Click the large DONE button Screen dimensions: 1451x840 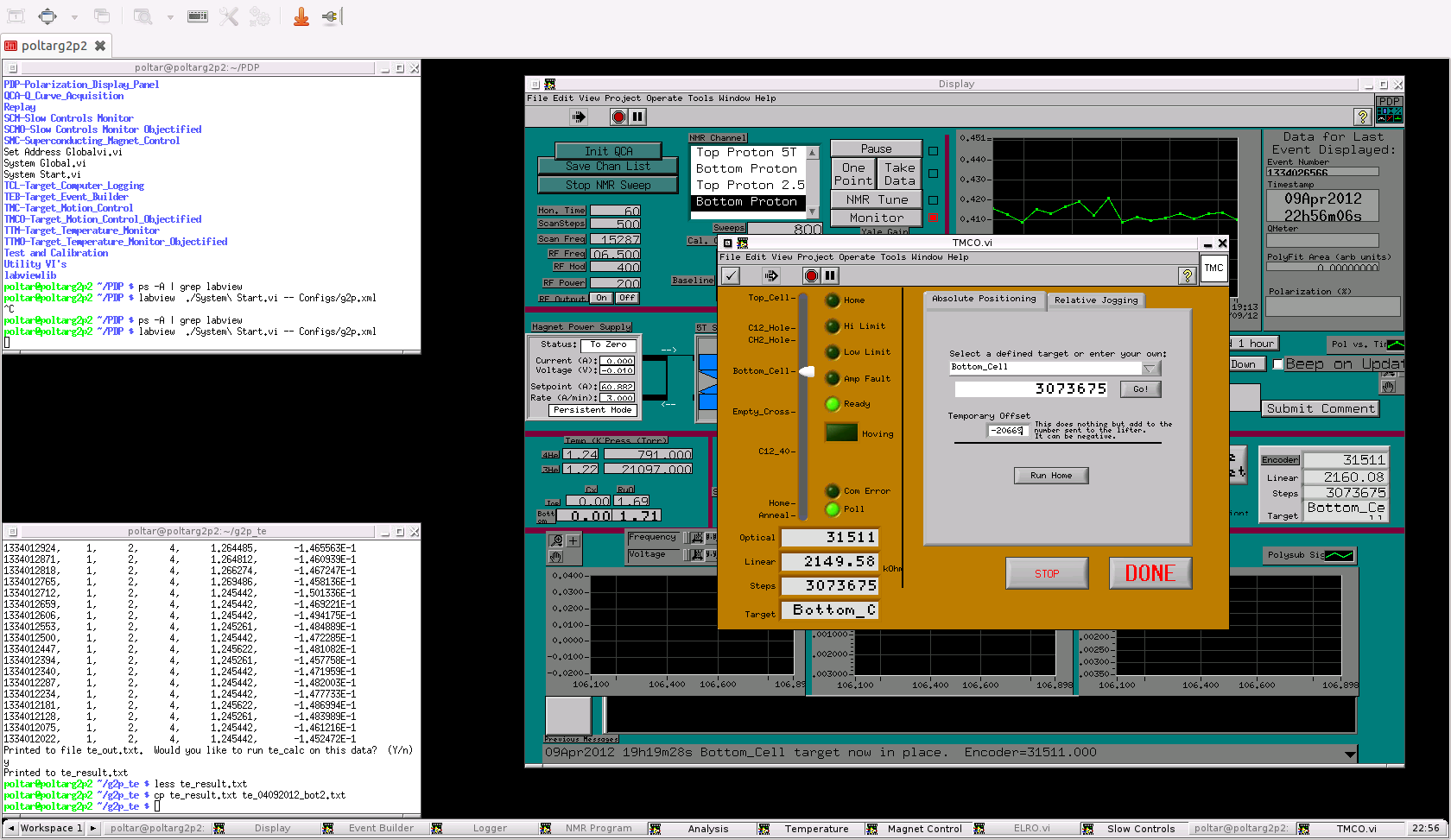tap(1150, 573)
